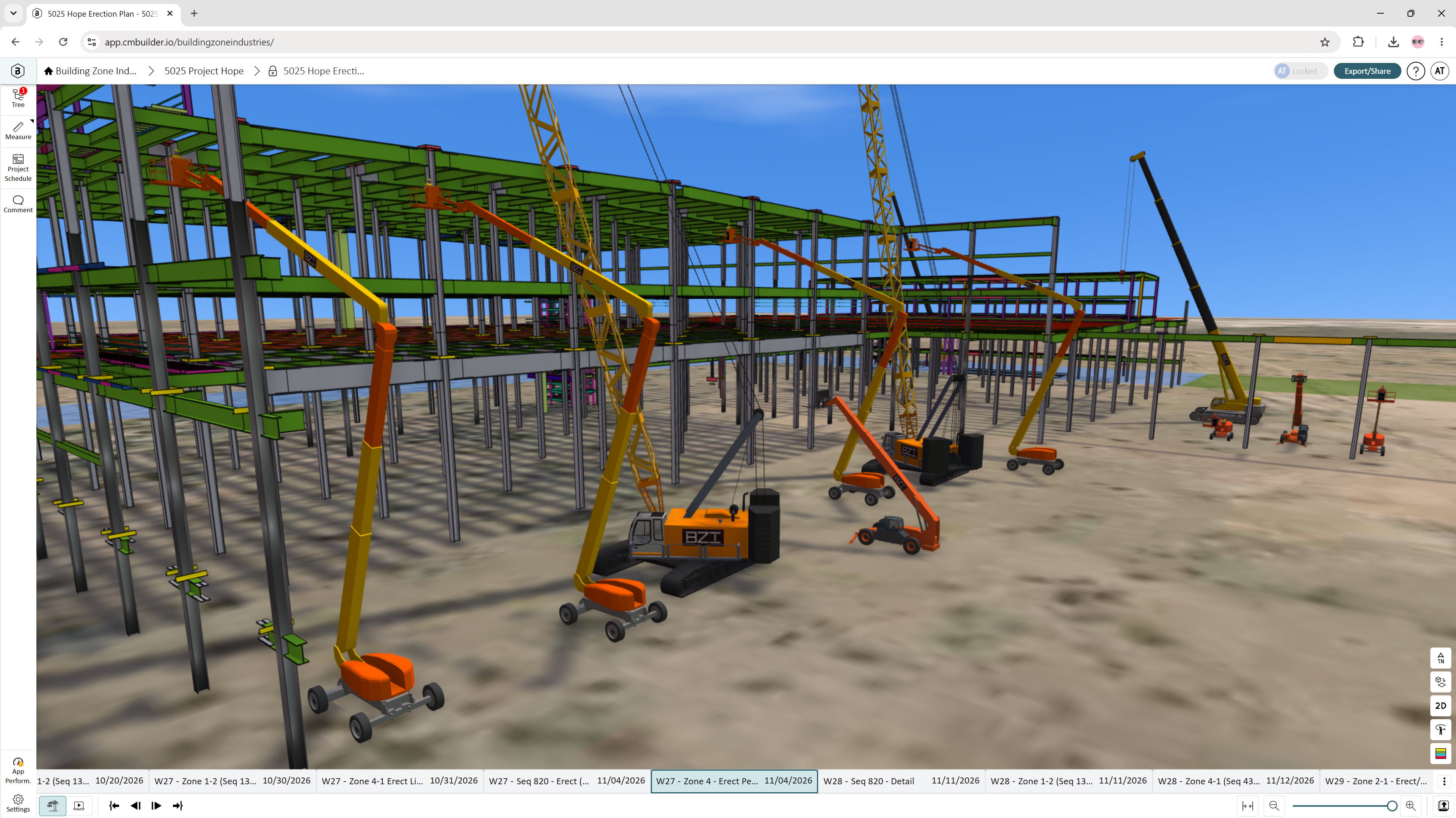The height and width of the screenshot is (818, 1456).
Task: Click the 3D-to-plan orientation cube icon
Action: click(1441, 682)
